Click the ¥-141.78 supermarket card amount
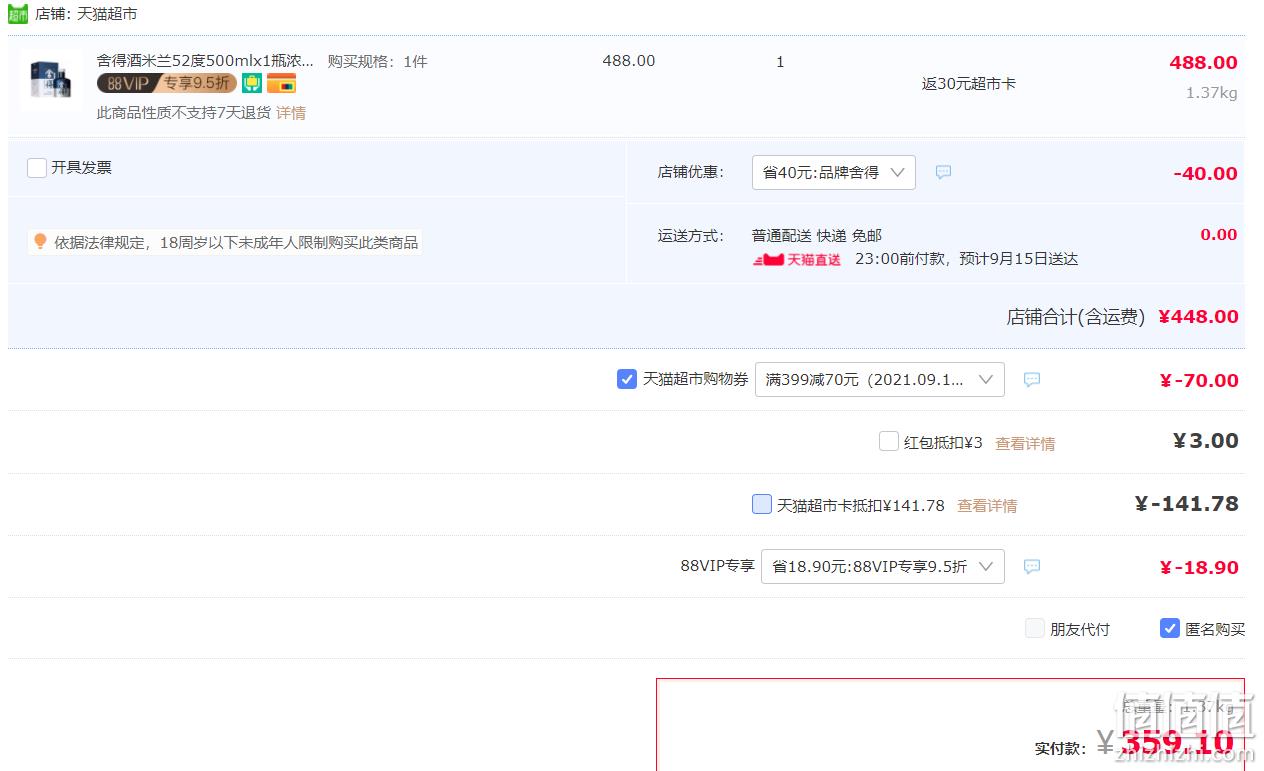 pos(1187,504)
